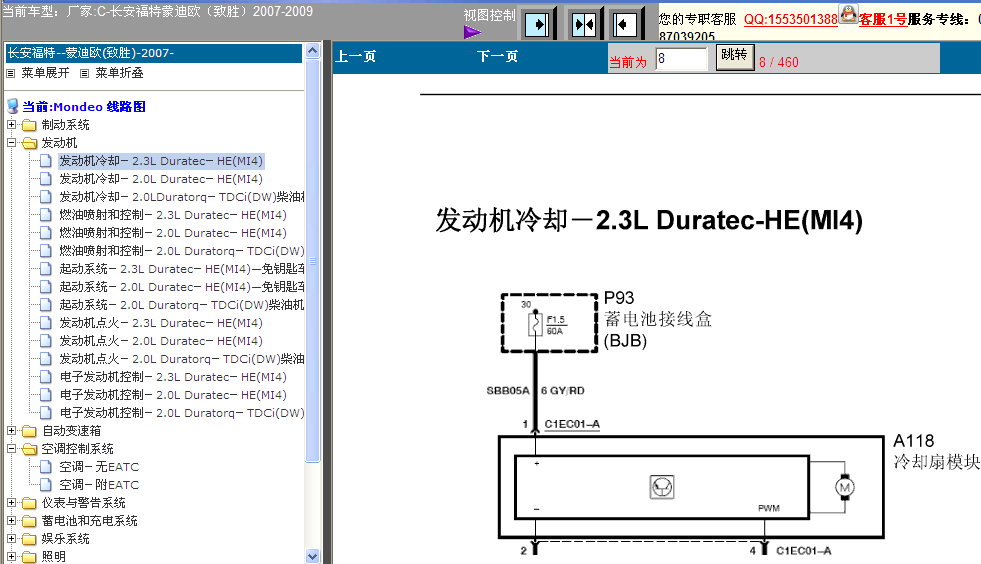Click the folder icon for 自动变速箱
981x564 pixels.
pos(29,431)
